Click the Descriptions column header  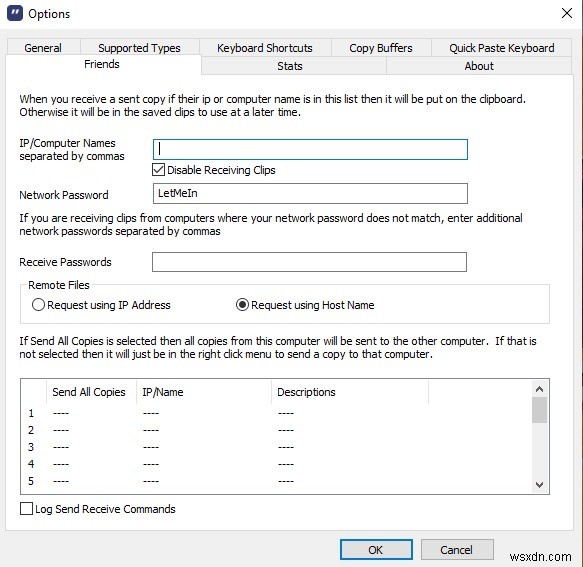(x=350, y=392)
